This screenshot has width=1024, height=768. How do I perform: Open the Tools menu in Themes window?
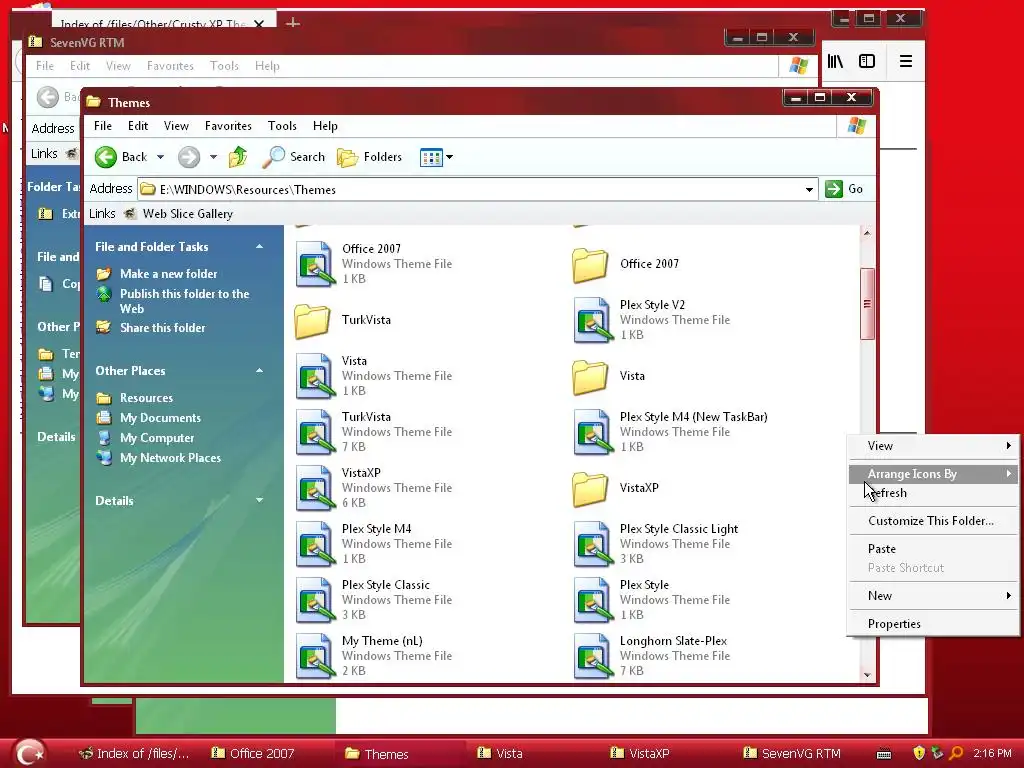282,126
